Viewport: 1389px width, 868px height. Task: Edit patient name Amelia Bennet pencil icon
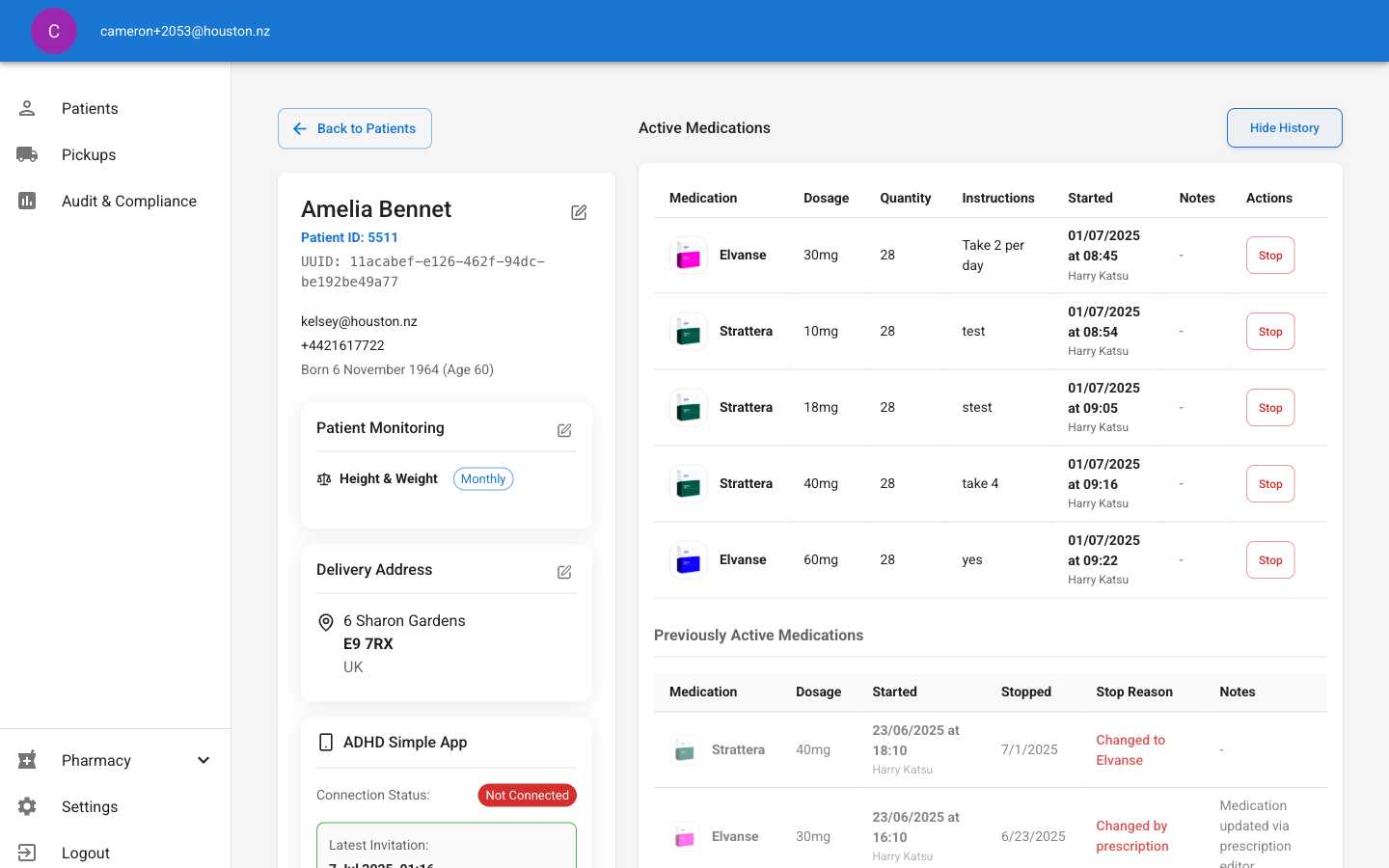579,212
